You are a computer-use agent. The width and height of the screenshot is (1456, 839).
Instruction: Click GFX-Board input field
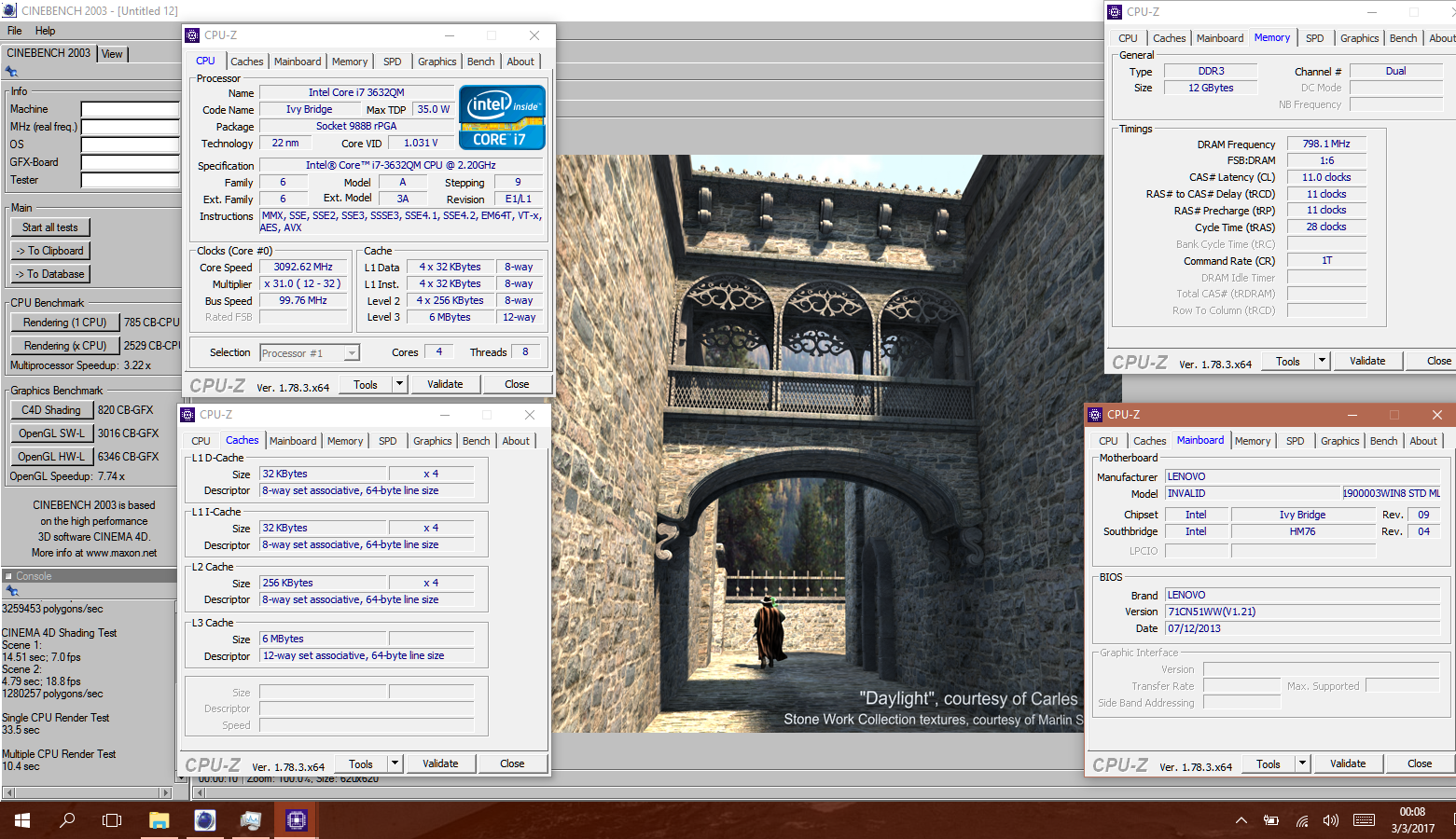[130, 162]
